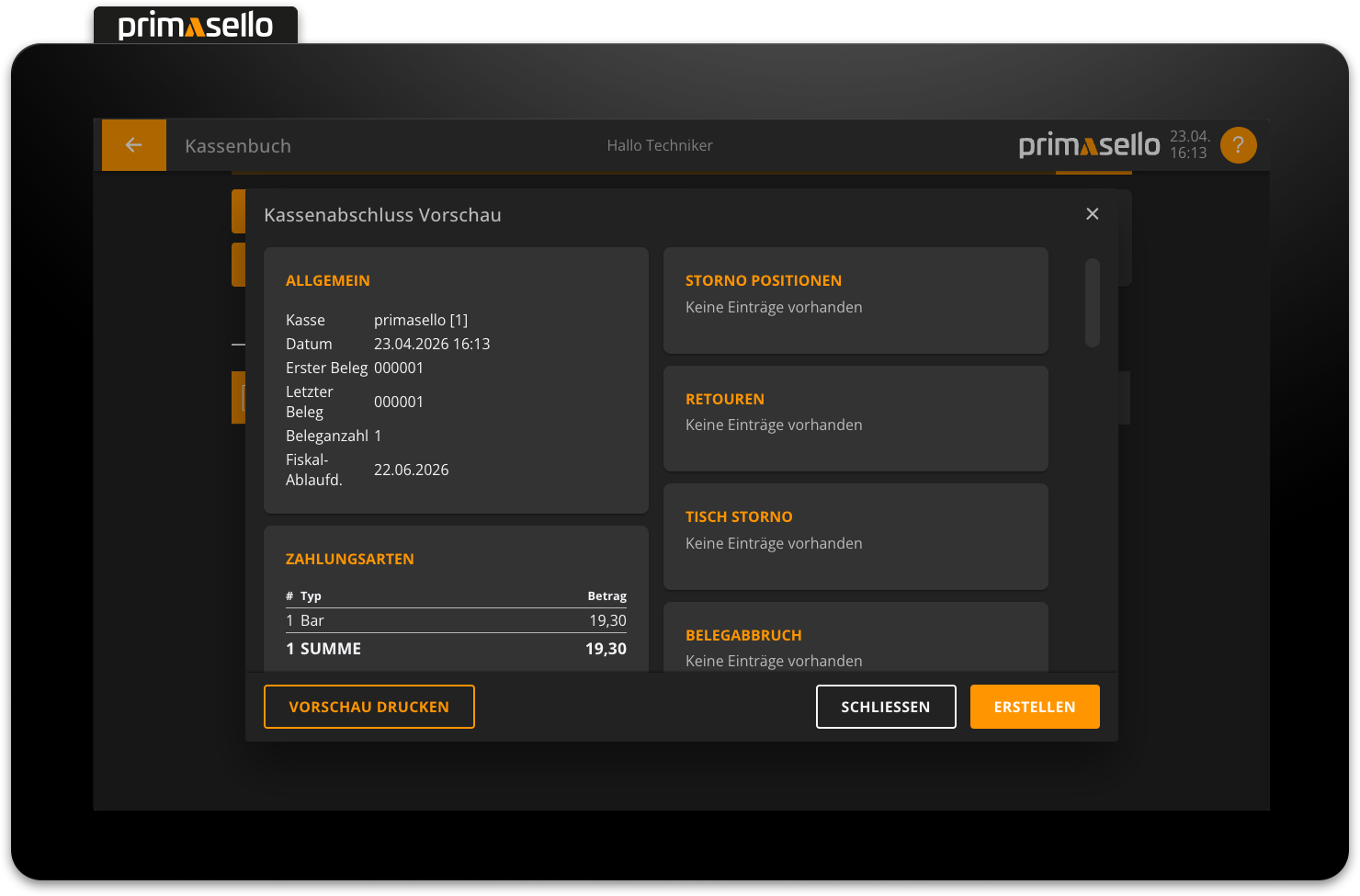Go back with the orange arrow button

pyautogui.click(x=134, y=145)
